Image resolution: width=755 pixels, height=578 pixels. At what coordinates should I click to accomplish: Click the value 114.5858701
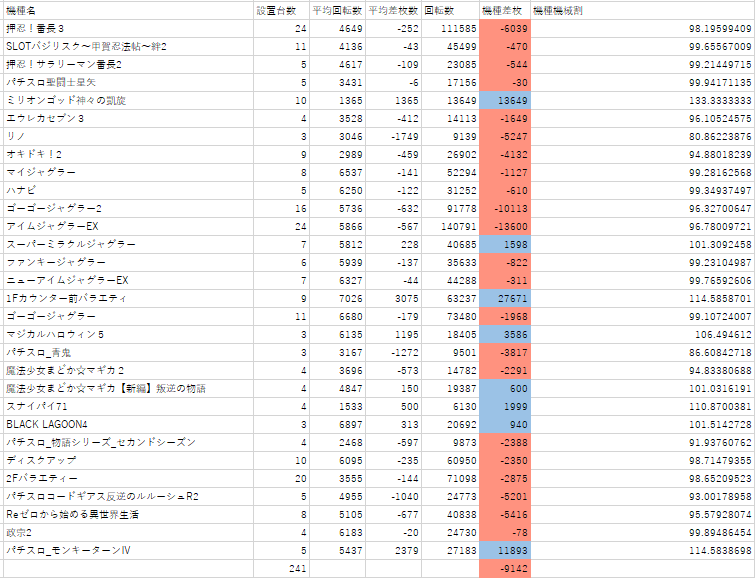coord(642,299)
